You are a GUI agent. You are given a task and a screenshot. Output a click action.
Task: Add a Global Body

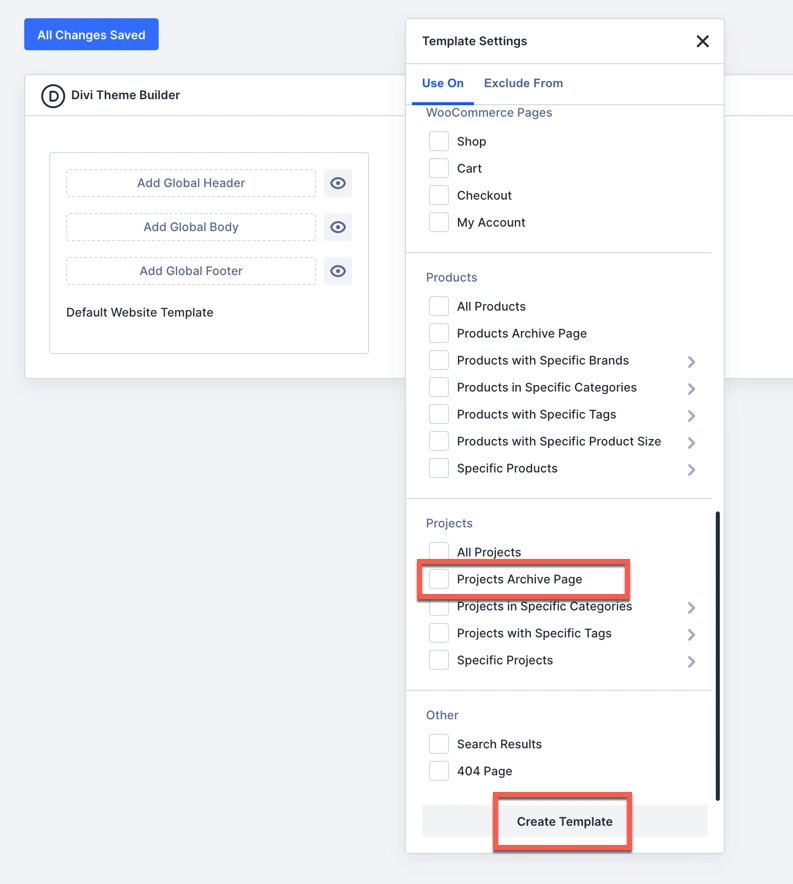[x=191, y=227]
